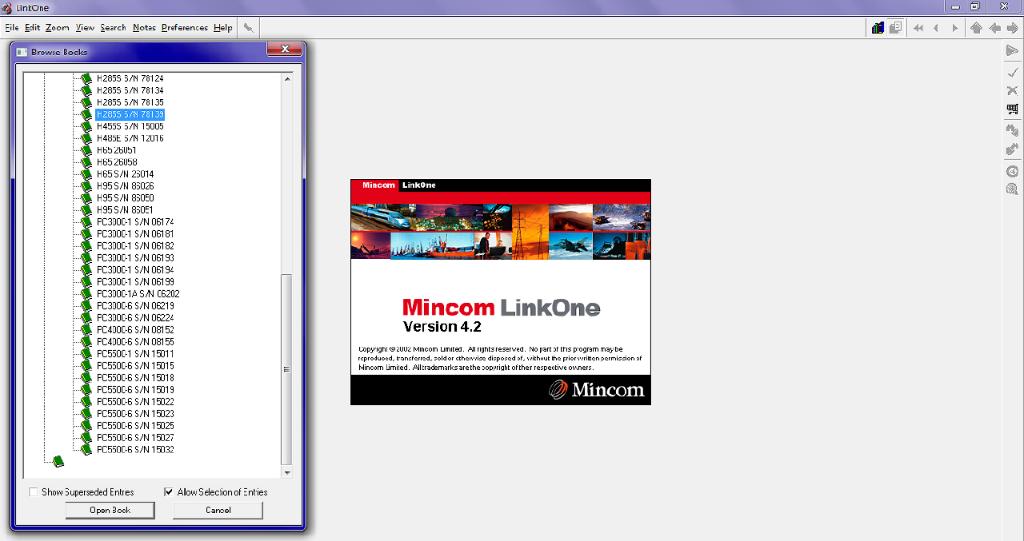
Task: Open the Preferences menu
Action: 185,27
